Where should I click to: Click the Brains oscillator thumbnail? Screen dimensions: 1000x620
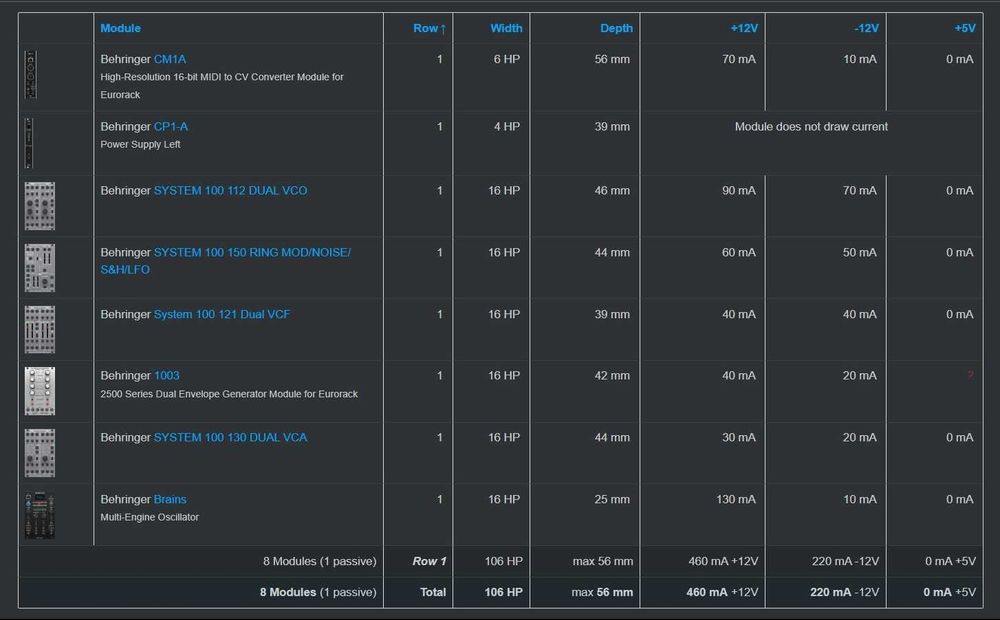[40, 515]
